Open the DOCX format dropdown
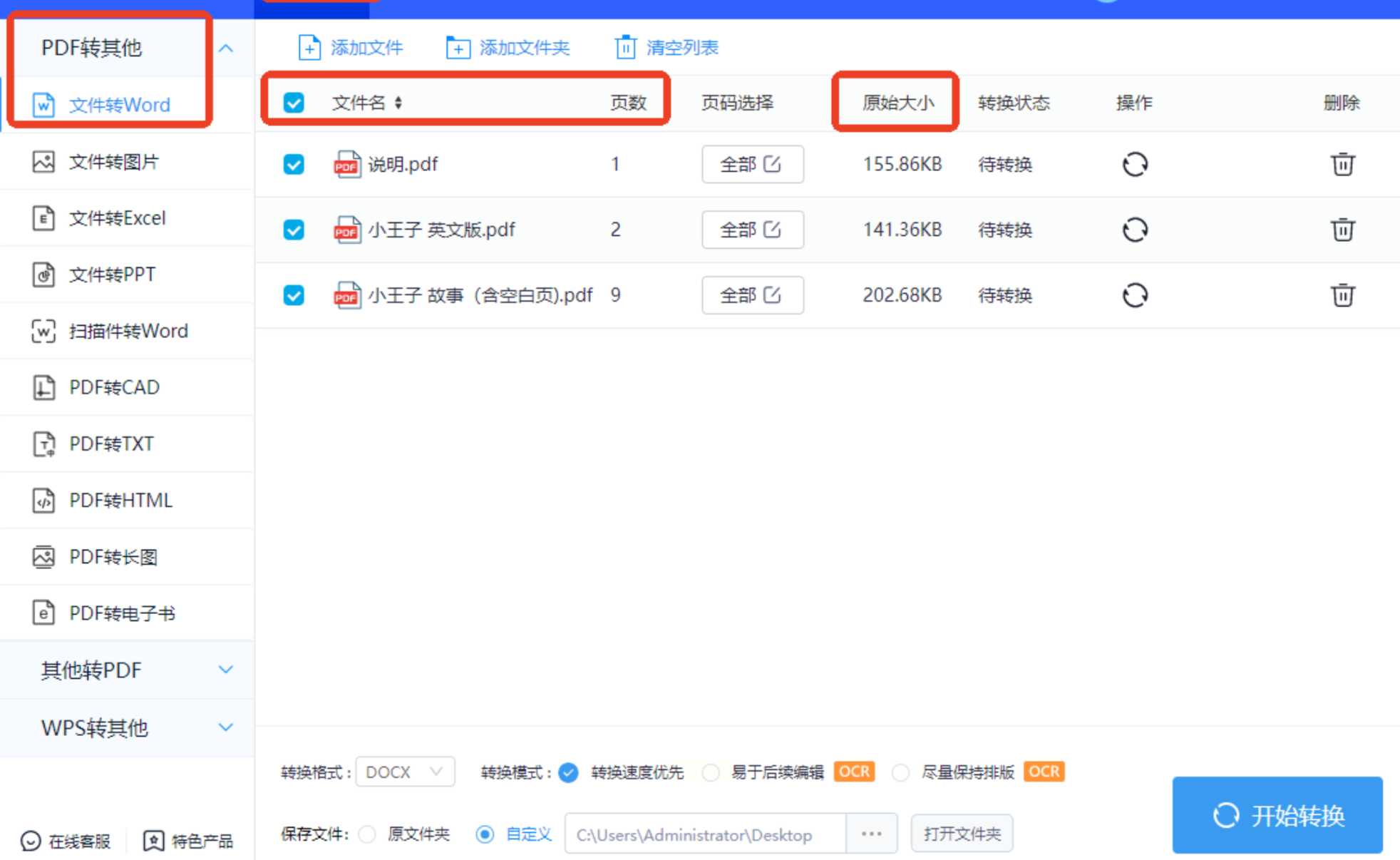The height and width of the screenshot is (860, 1400). [x=404, y=772]
